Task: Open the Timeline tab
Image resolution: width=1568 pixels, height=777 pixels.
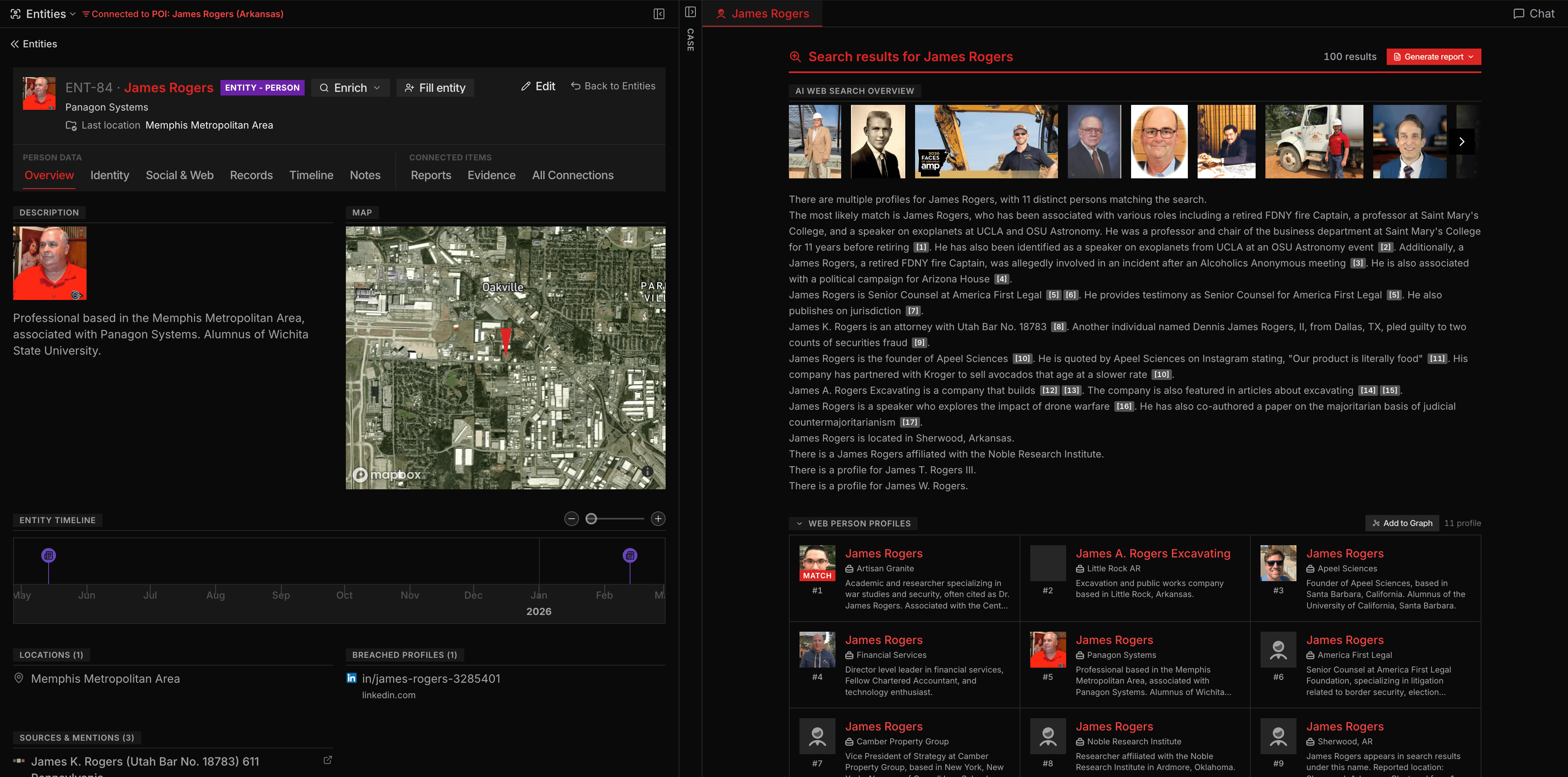Action: 311,175
